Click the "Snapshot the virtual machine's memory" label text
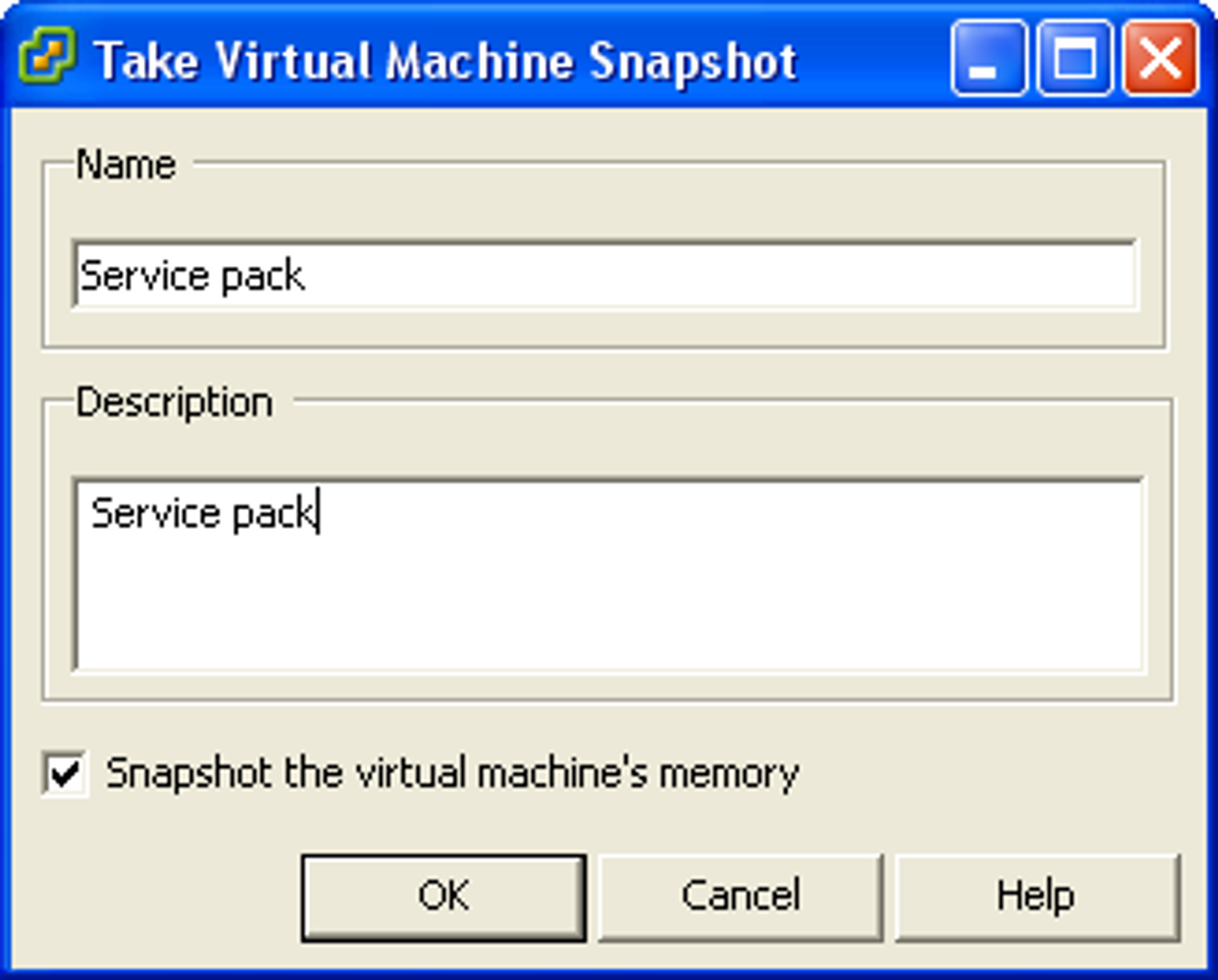The image size is (1218, 980). tap(452, 774)
